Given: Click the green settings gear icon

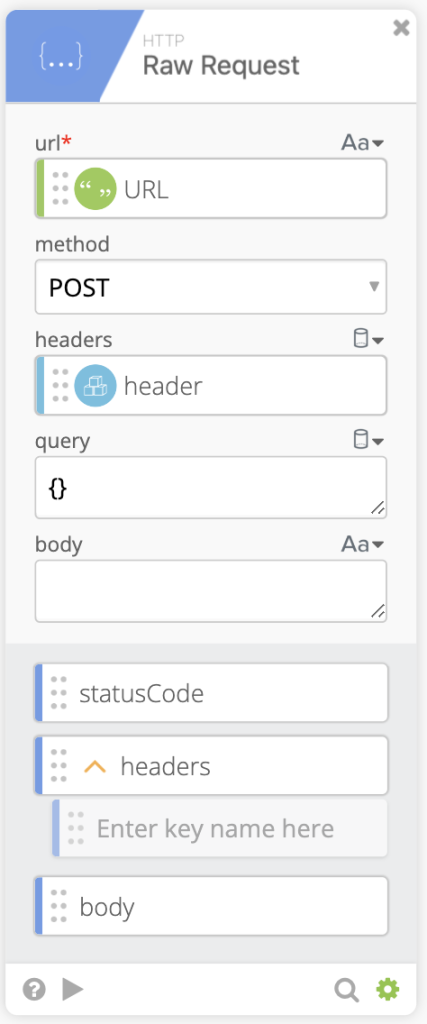Looking at the screenshot, I should [388, 989].
